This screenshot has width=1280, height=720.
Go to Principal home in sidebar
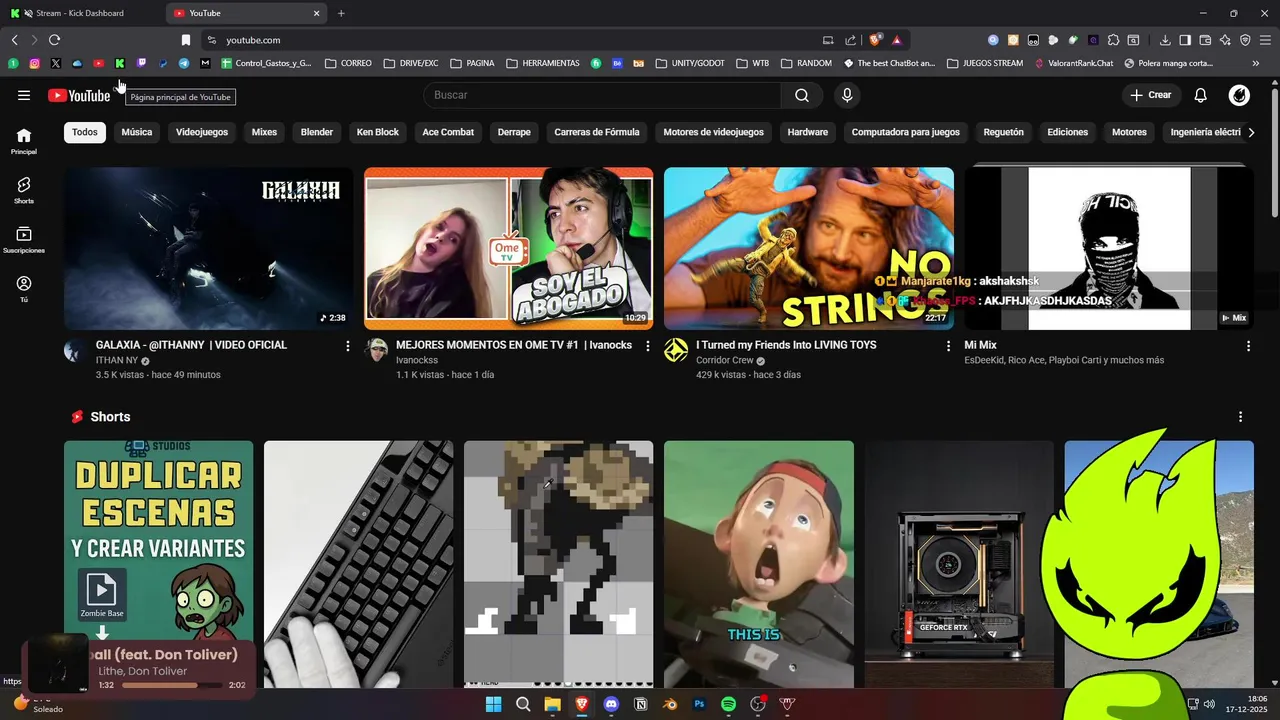[24, 141]
